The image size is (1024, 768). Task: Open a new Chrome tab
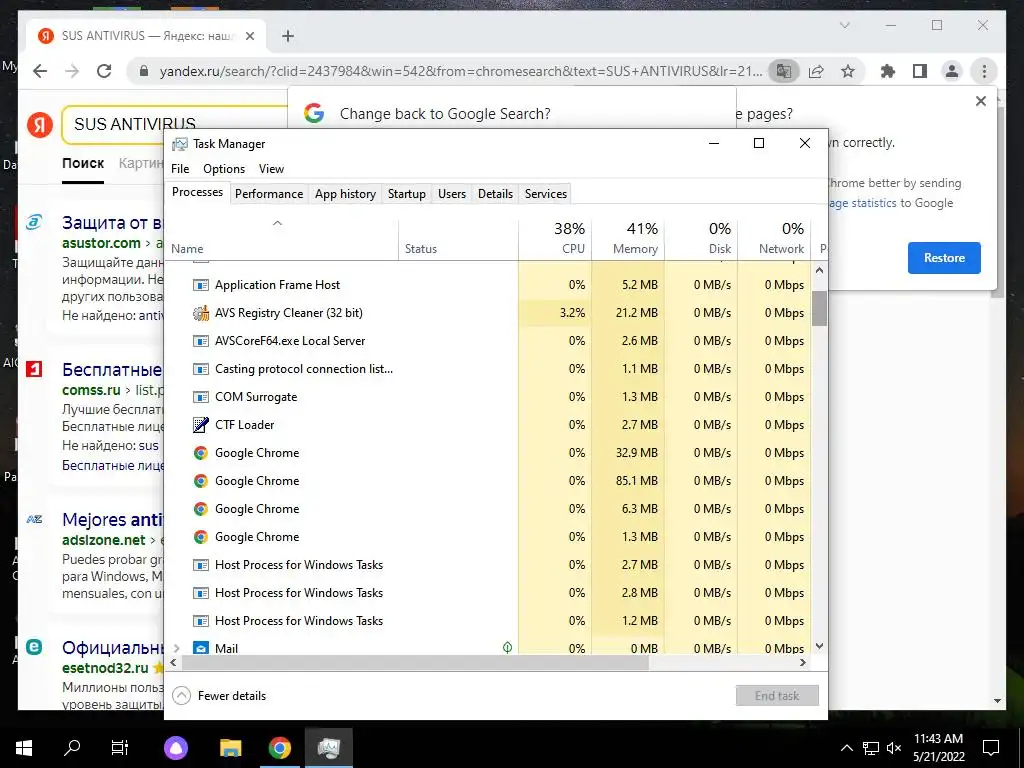tap(288, 36)
